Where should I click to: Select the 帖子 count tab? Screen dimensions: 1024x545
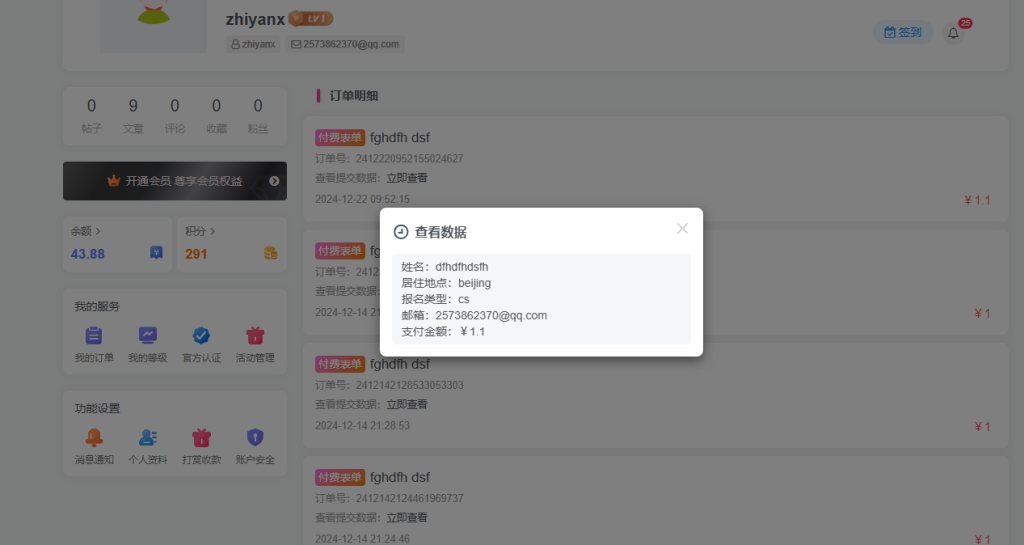(92, 115)
